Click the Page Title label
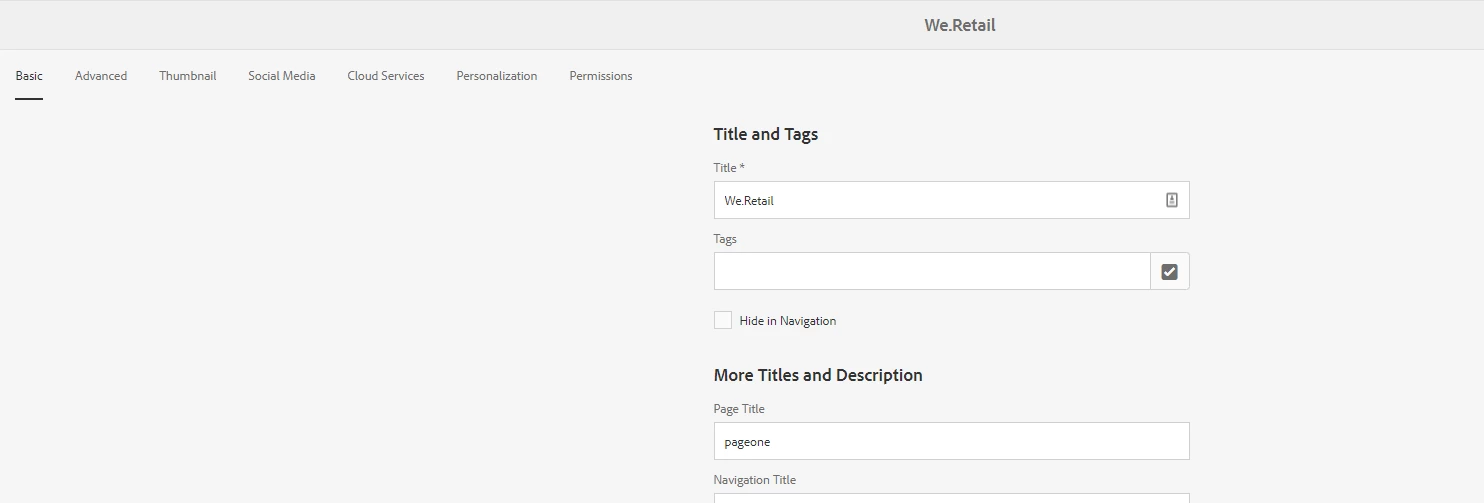Screen dimensions: 1484x503 pos(739,409)
